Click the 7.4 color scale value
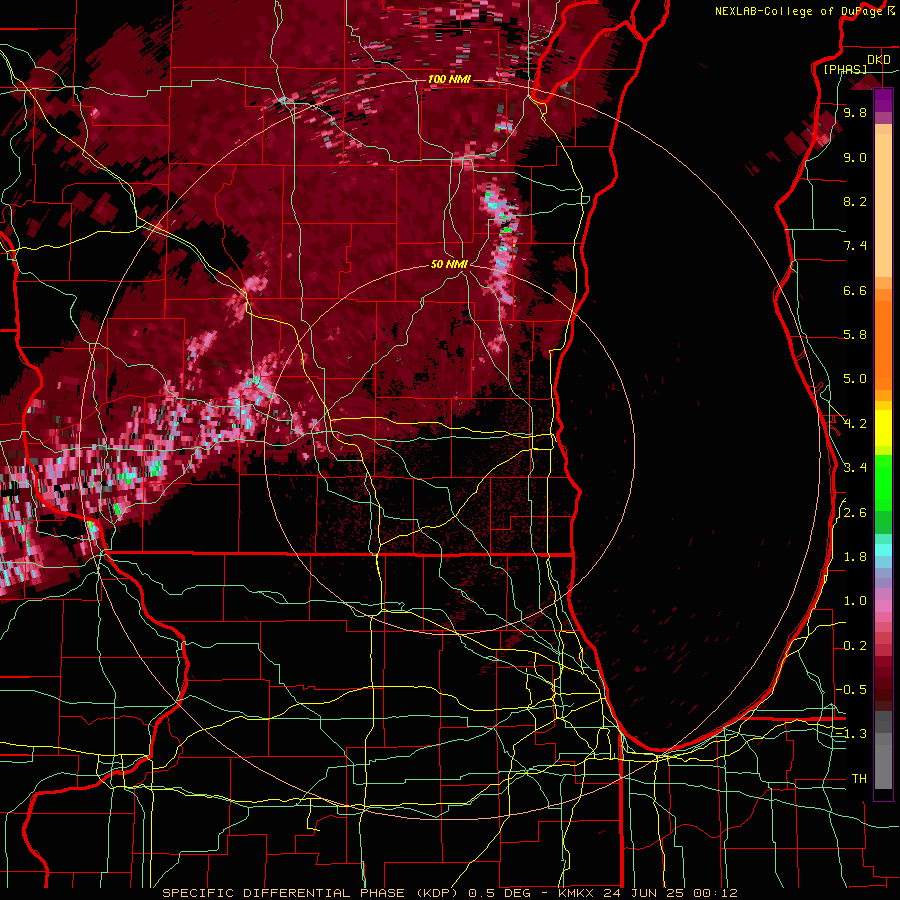Image resolution: width=900 pixels, height=900 pixels. 855,246
